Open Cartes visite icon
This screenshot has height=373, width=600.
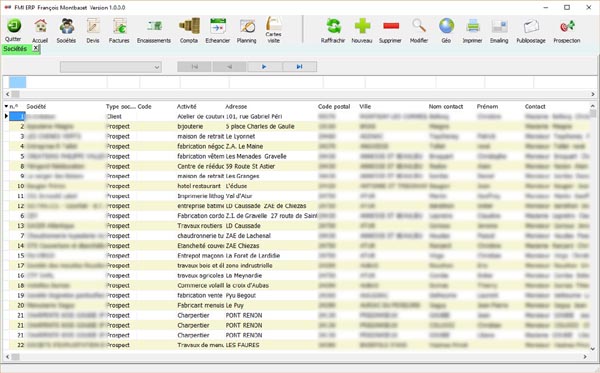(x=274, y=24)
